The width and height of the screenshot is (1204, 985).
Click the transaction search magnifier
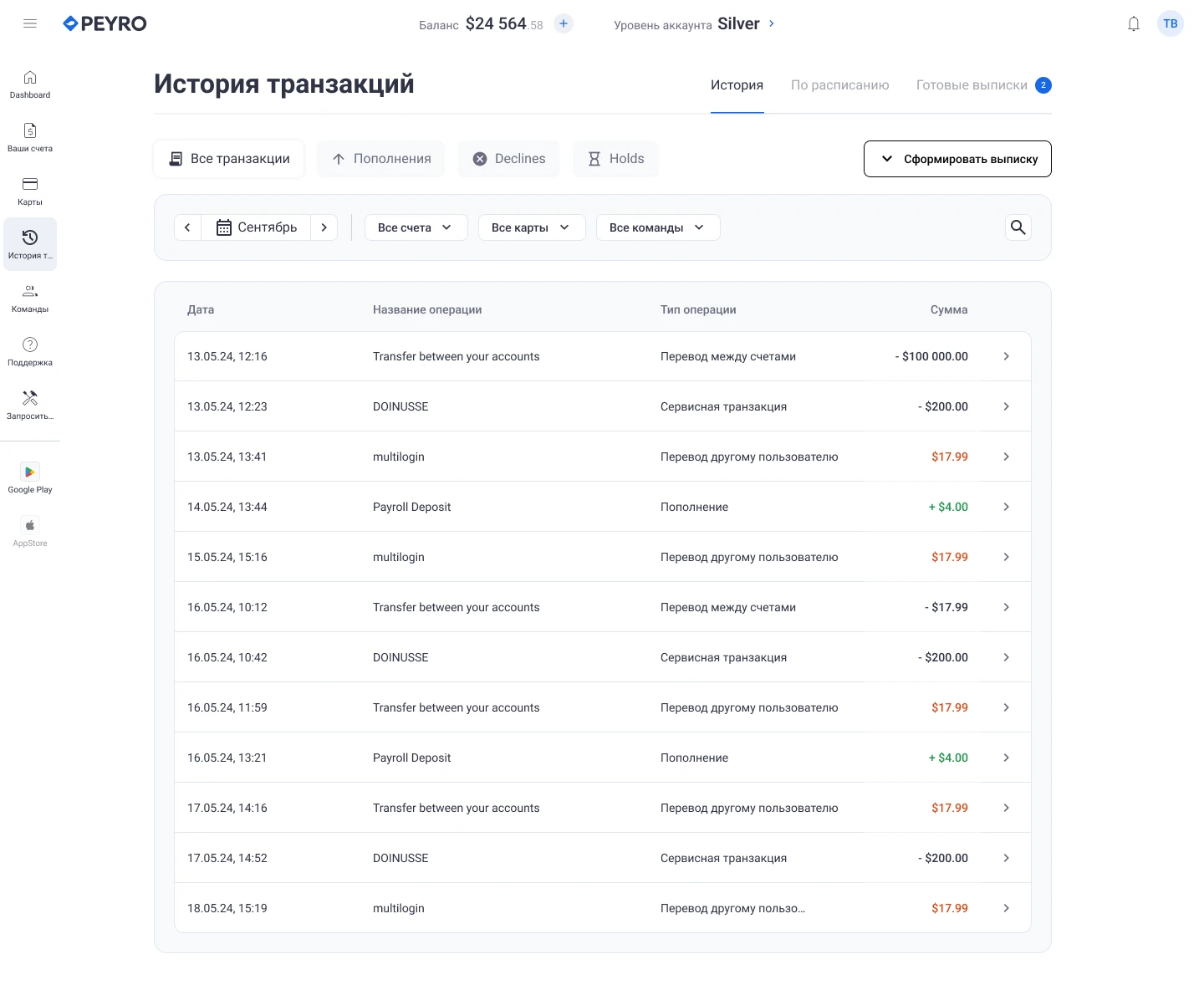(1018, 227)
